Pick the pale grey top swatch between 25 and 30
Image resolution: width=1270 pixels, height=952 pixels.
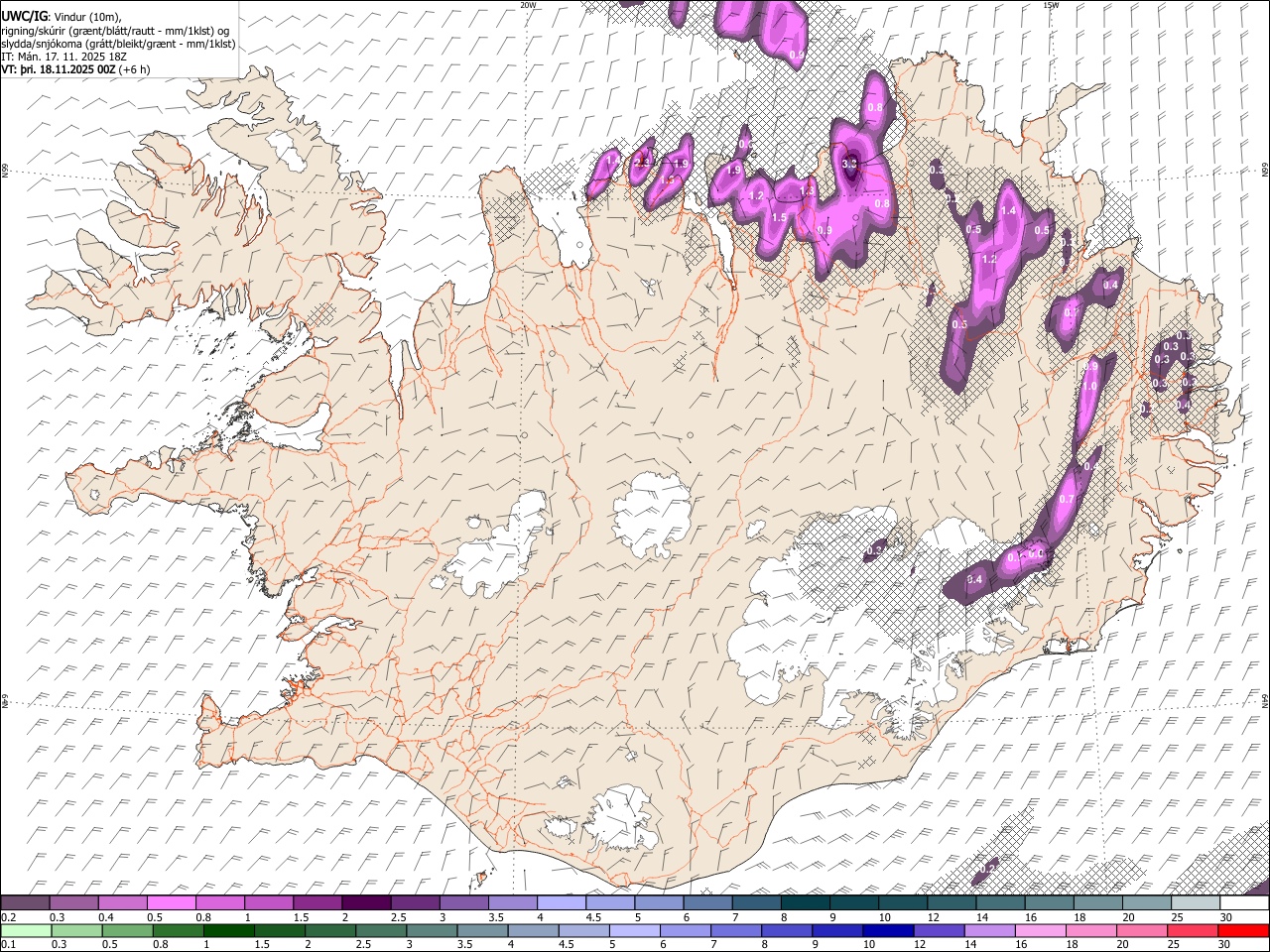click(1196, 903)
